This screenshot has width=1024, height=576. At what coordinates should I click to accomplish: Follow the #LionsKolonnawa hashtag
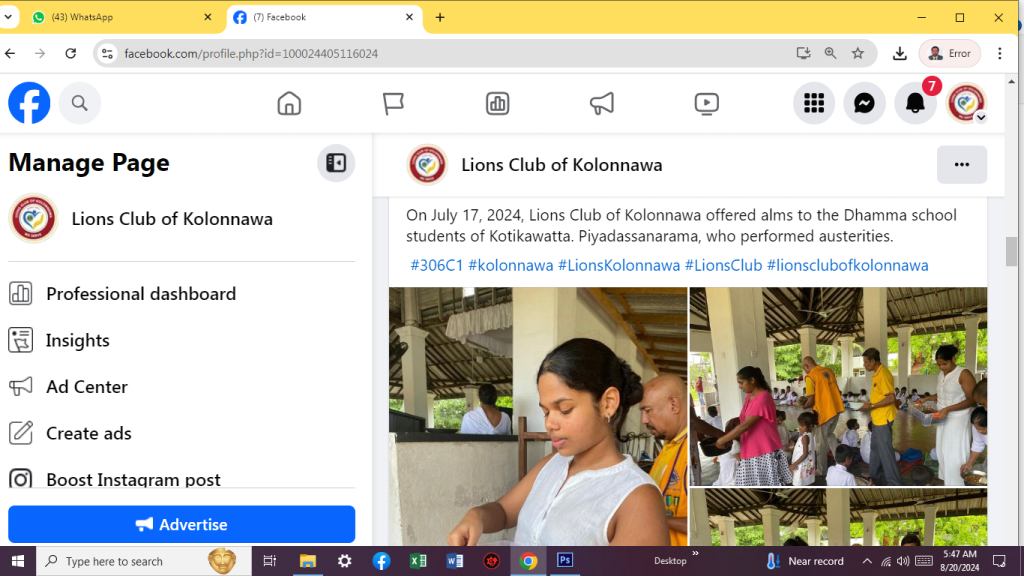pyautogui.click(x=618, y=265)
